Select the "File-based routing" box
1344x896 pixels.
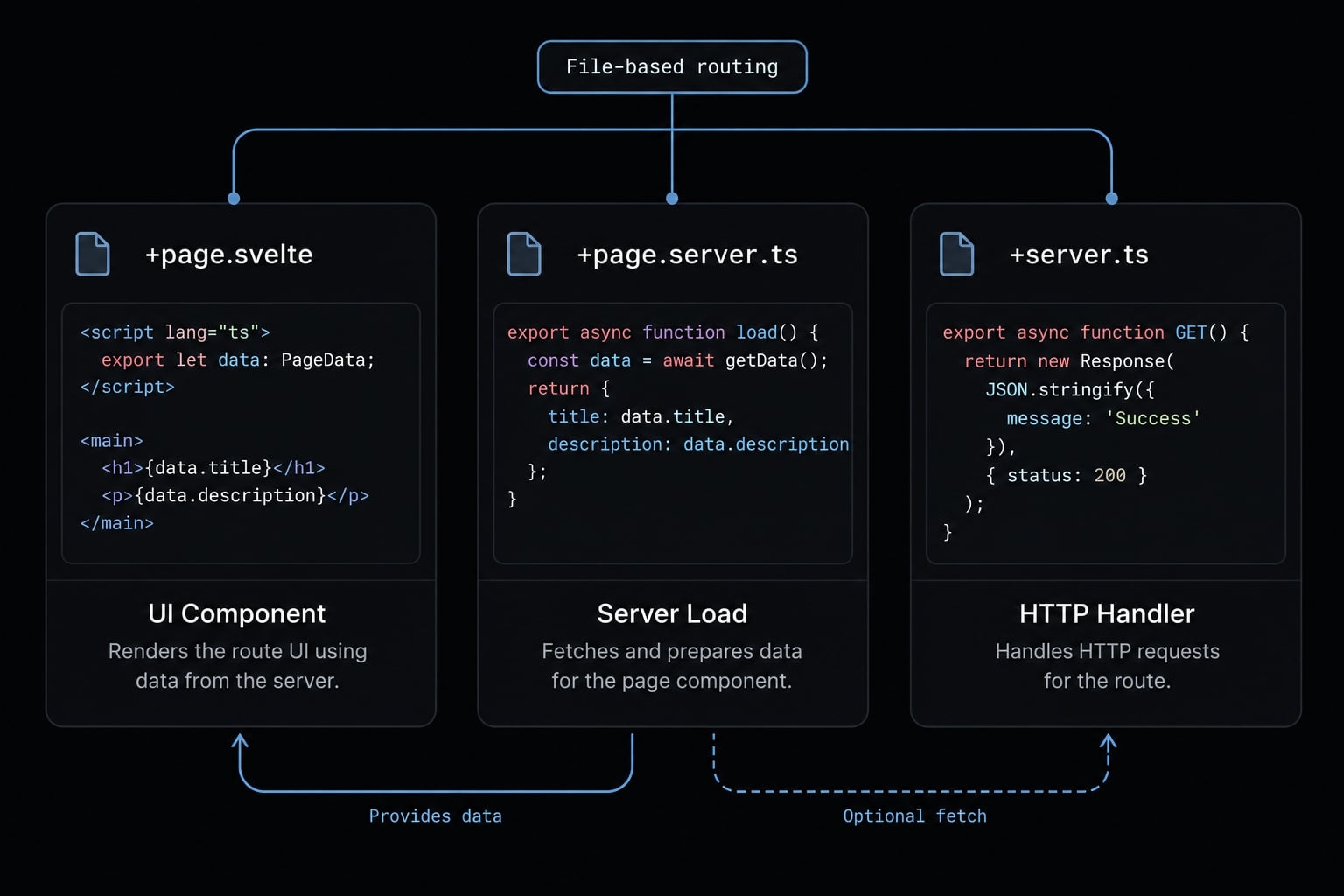672,66
